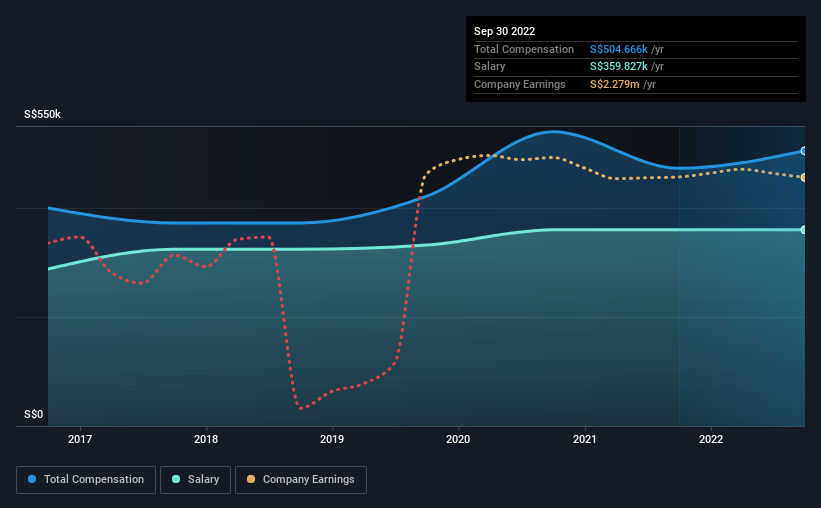Click the 2020 x-axis label
821x508 pixels.
coord(458,439)
